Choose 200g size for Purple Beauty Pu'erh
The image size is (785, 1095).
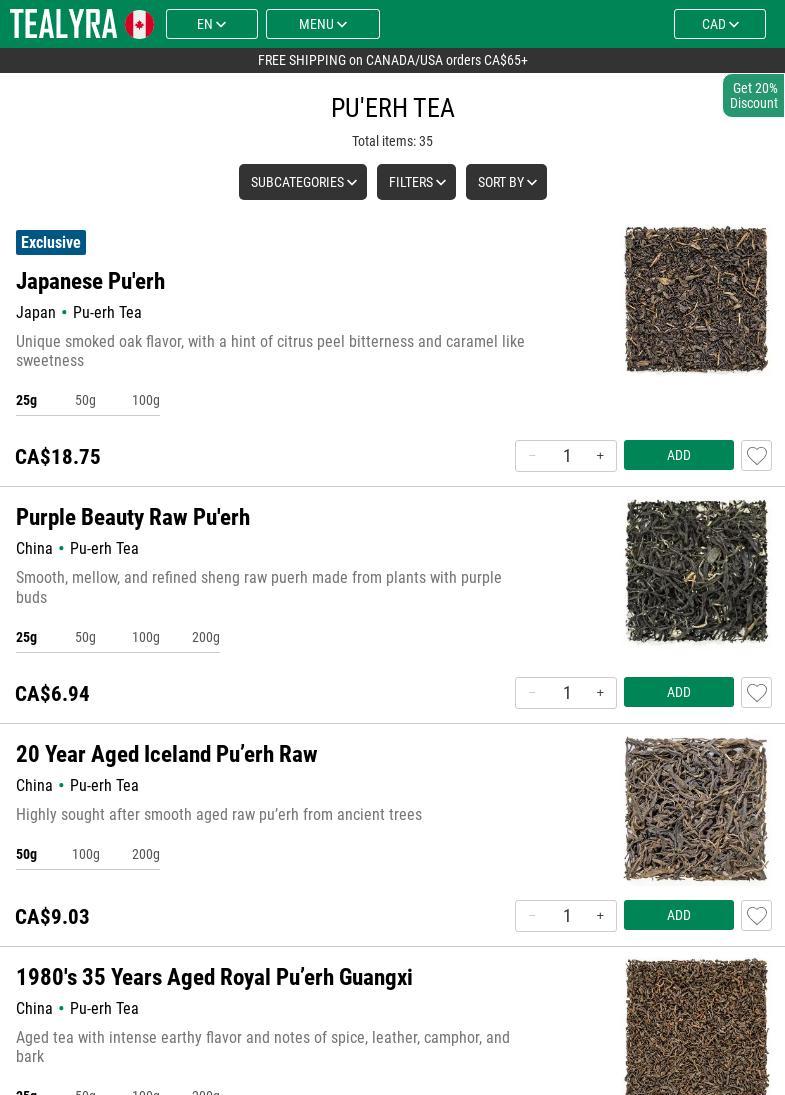tap(205, 637)
